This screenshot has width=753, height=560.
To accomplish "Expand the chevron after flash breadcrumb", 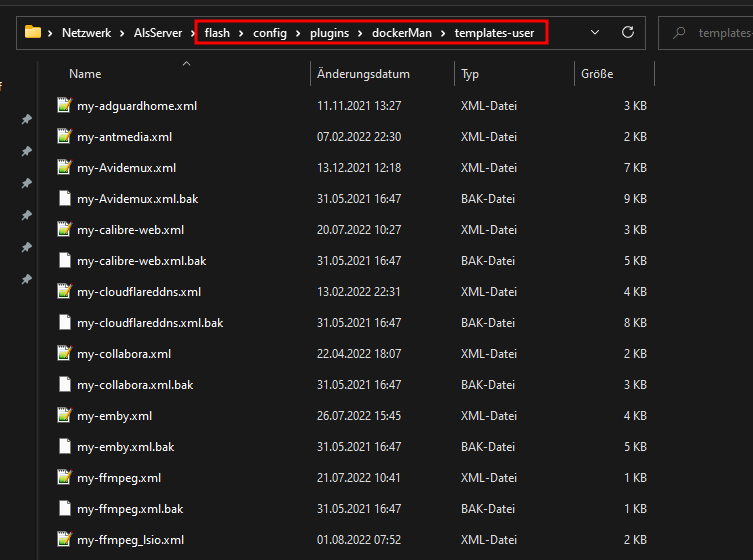I will 241,33.
